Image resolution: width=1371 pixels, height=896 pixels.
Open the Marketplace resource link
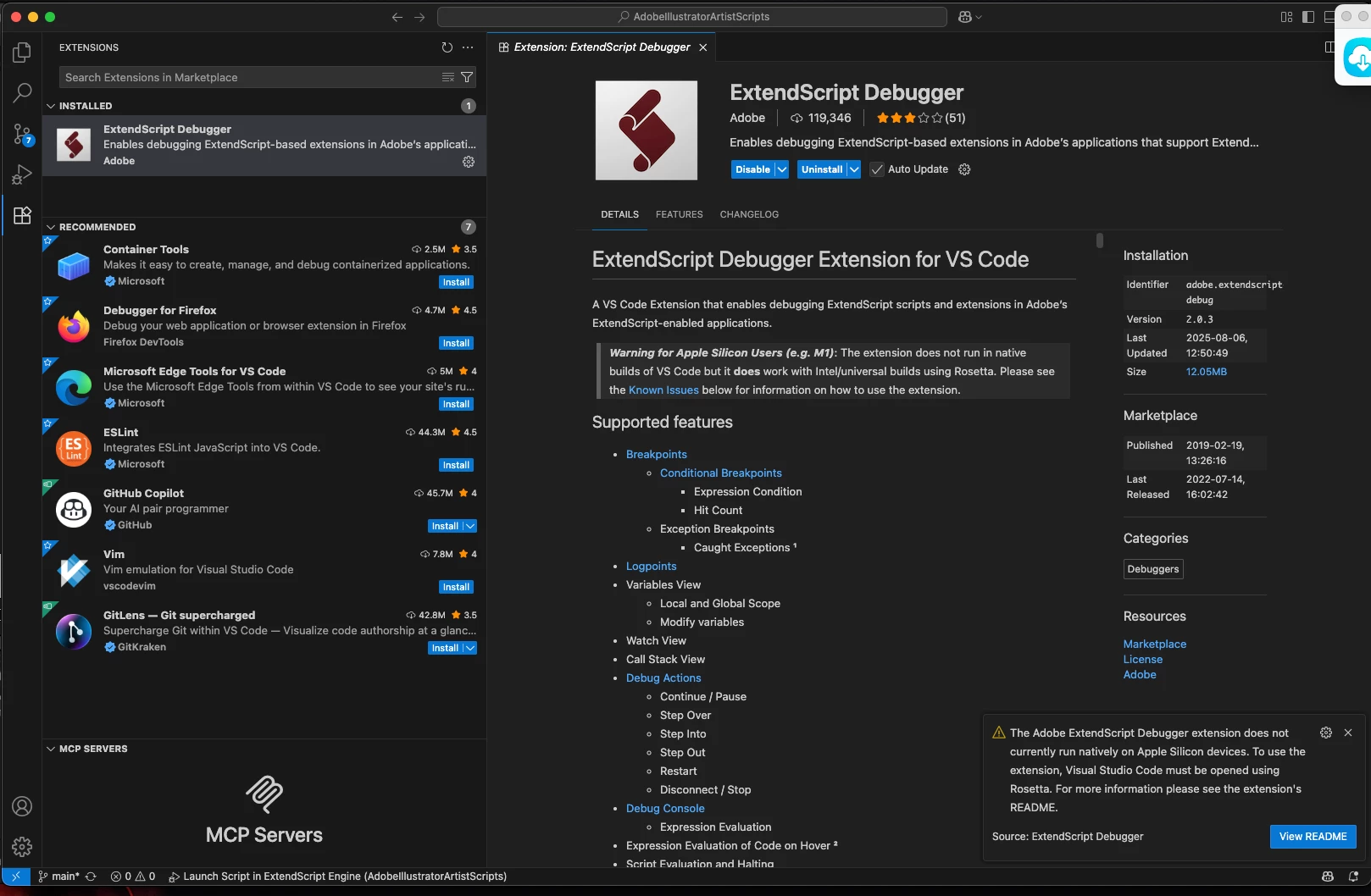pyautogui.click(x=1155, y=644)
